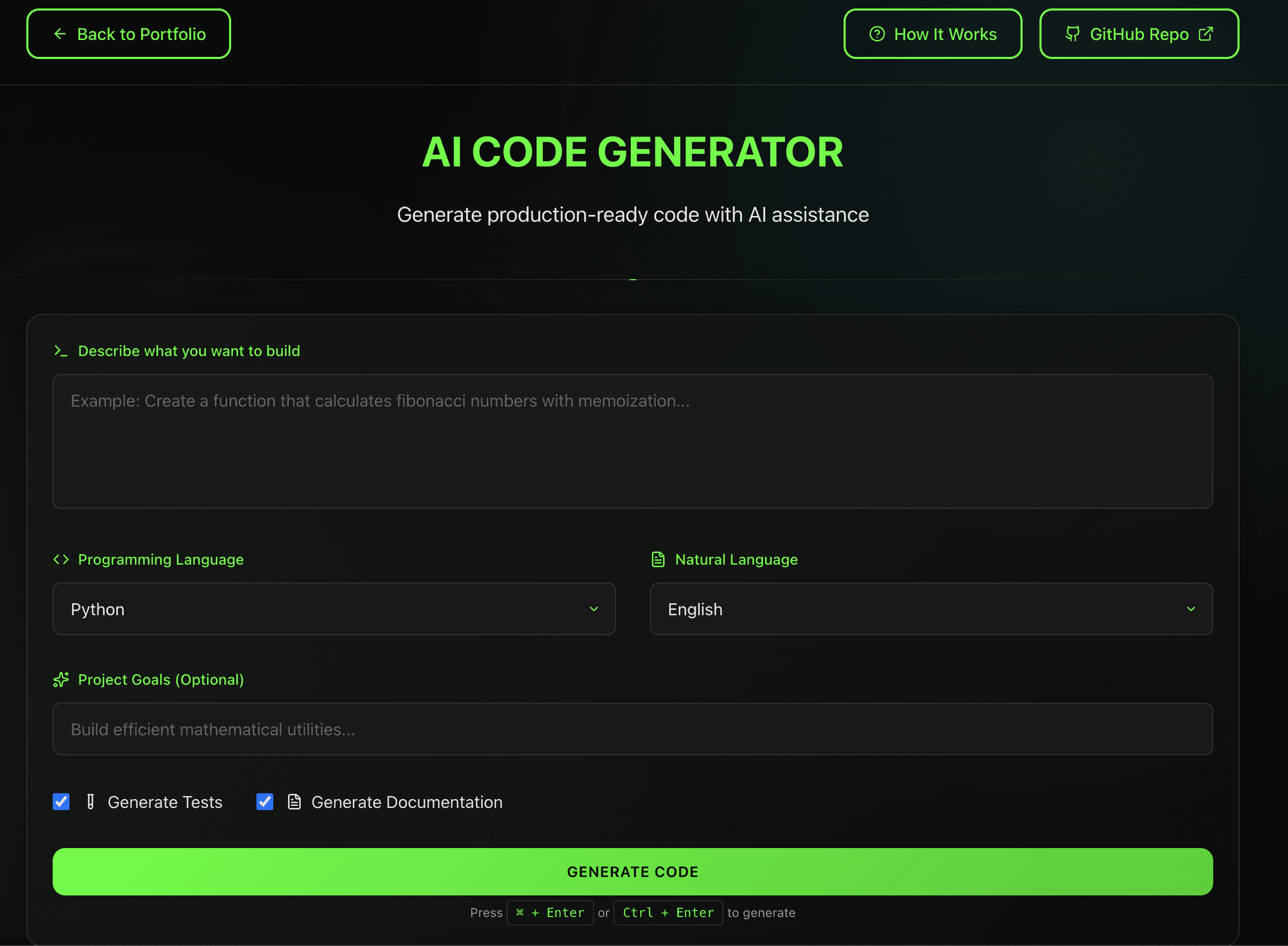Image resolution: width=1288 pixels, height=946 pixels.
Task: Click the test tube icon beside Generate Tests
Action: coord(91,802)
